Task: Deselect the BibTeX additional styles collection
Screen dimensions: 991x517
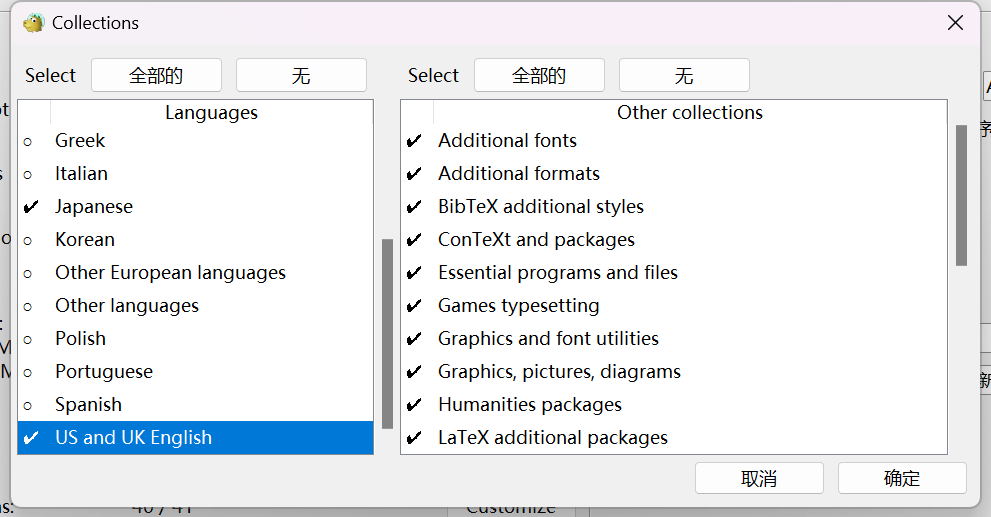Action: pyautogui.click(x=414, y=207)
